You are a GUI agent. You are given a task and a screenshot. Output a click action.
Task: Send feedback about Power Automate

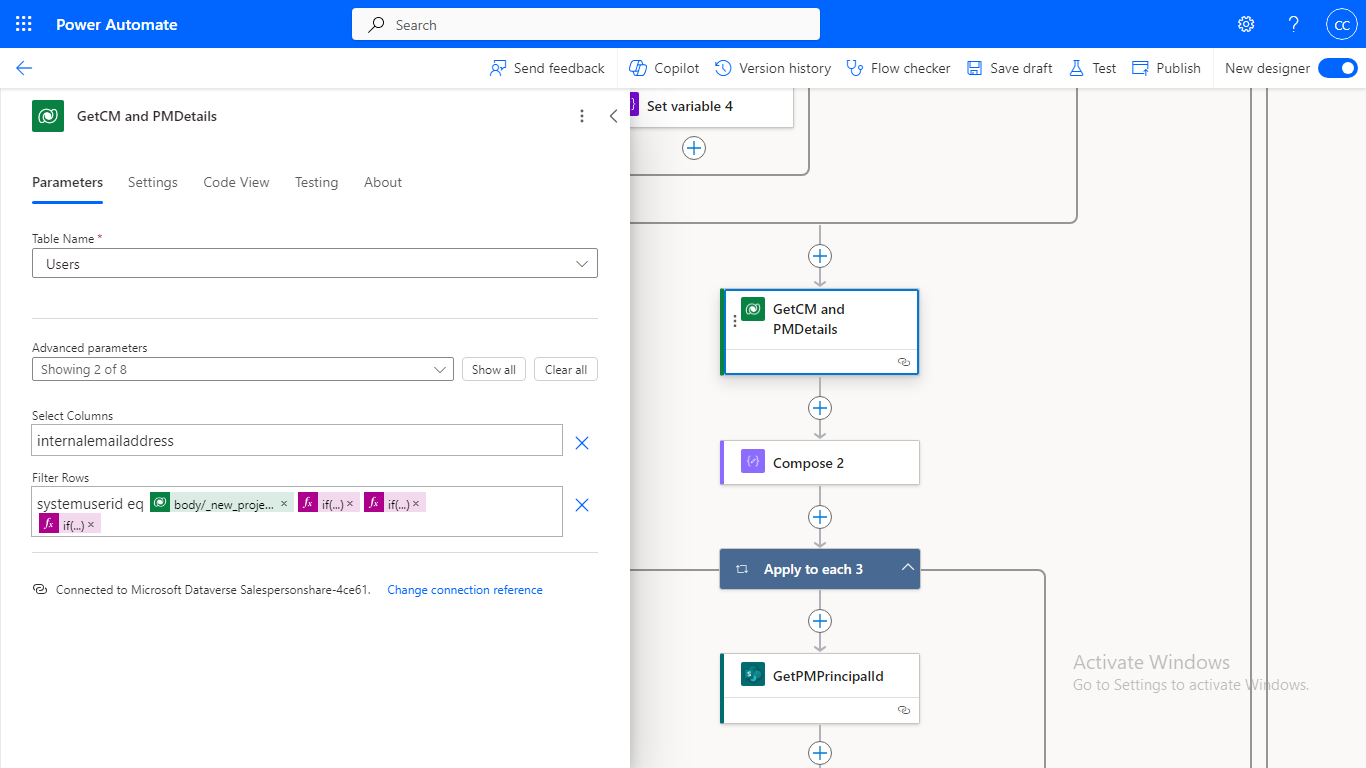coord(547,68)
